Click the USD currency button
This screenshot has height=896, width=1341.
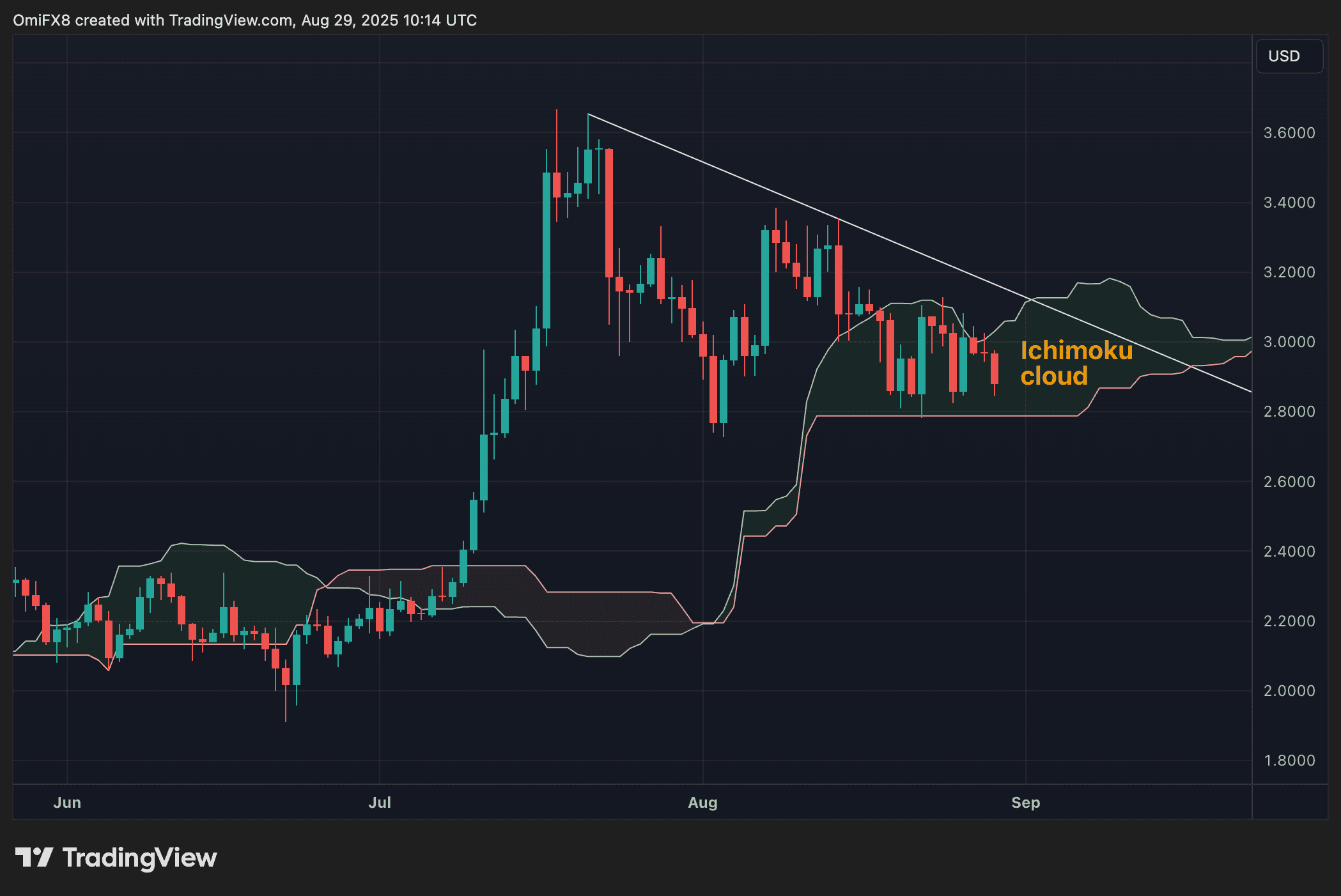pos(1289,56)
